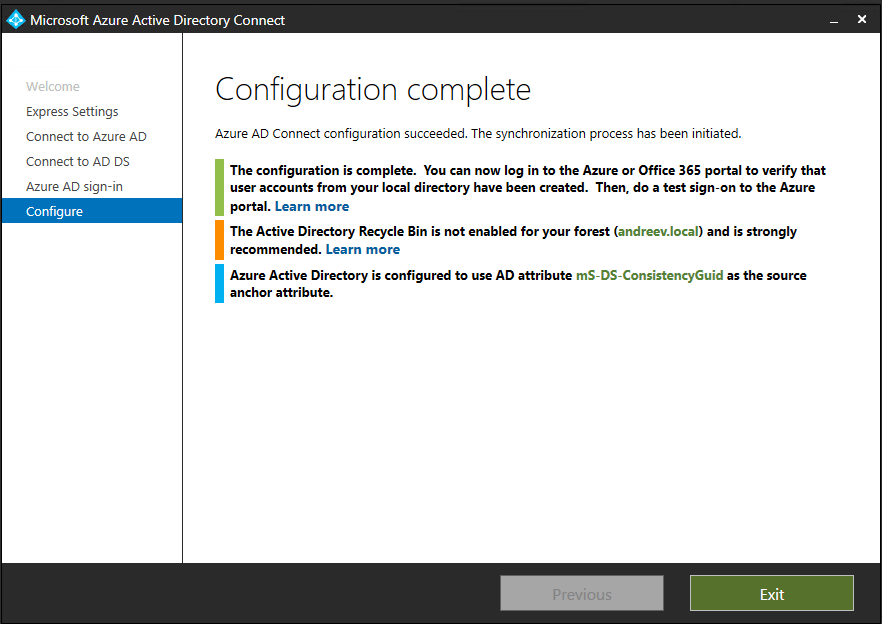The height and width of the screenshot is (624, 882).
Task: Open Learn more link after 'portal.'
Action: coord(312,206)
